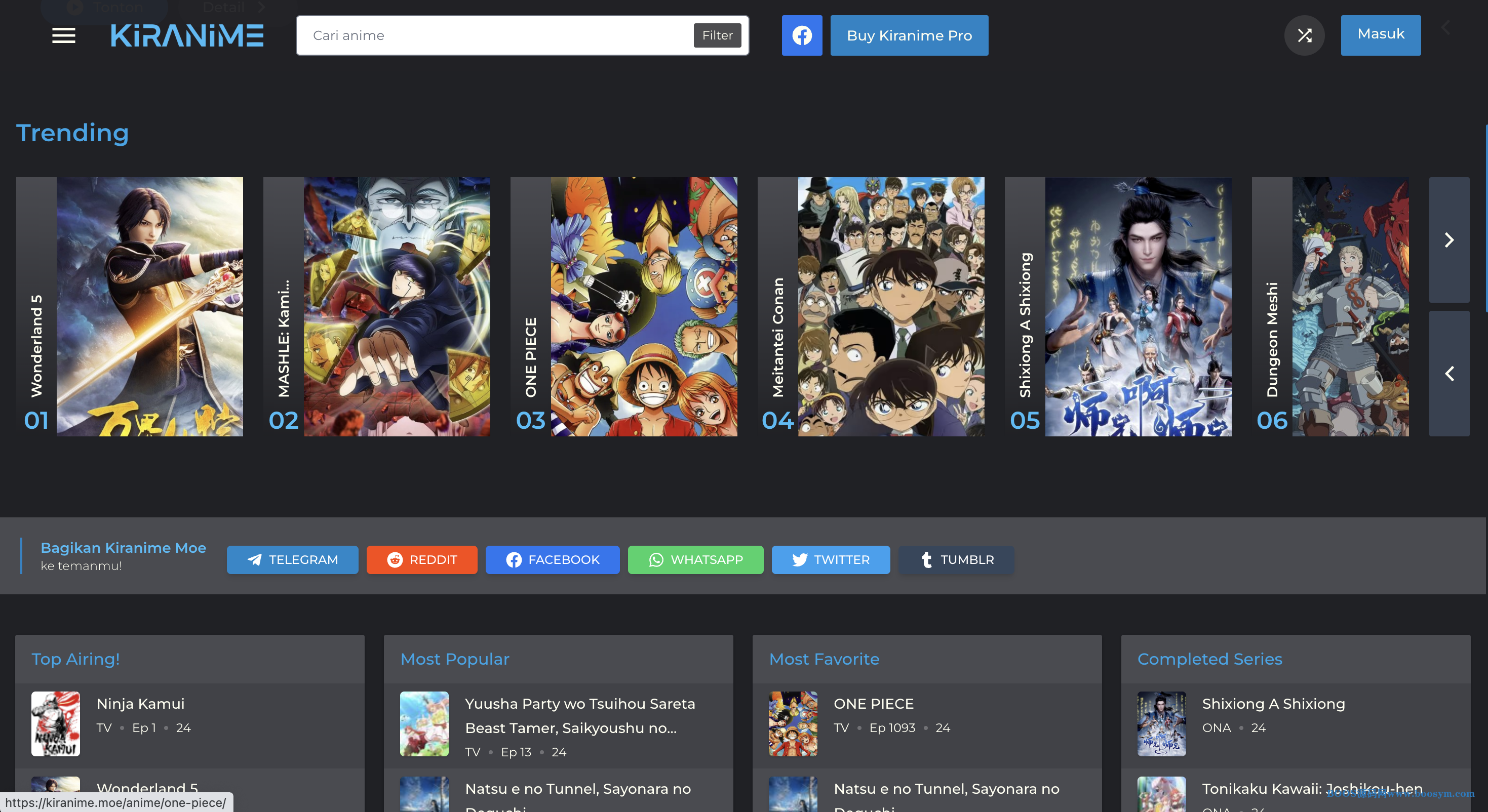
Task: Click the random shuffle icon
Action: click(1304, 35)
